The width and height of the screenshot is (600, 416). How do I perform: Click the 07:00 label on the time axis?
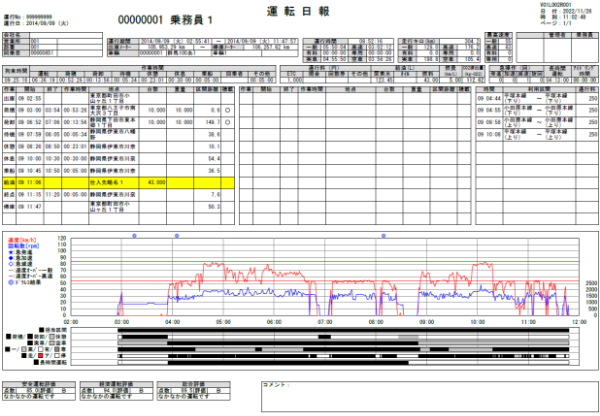[325, 322]
